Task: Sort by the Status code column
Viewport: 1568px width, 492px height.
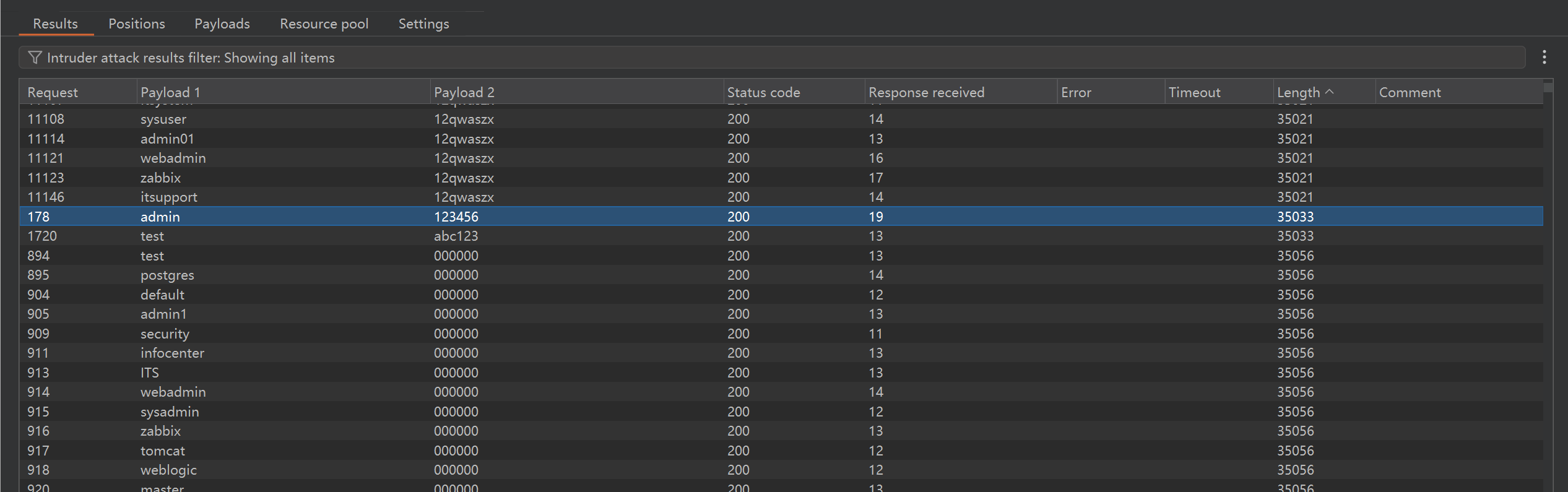Action: point(763,92)
